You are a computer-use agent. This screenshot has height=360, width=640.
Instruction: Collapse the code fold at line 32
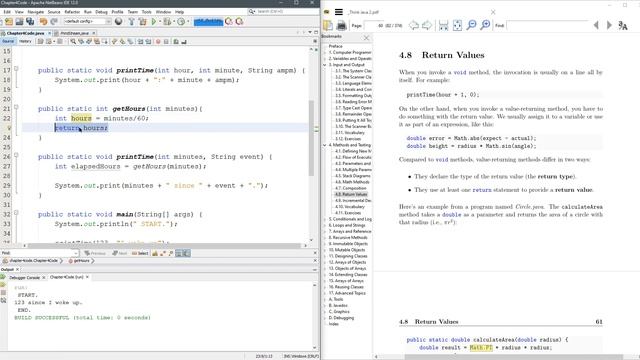click(x=16, y=213)
